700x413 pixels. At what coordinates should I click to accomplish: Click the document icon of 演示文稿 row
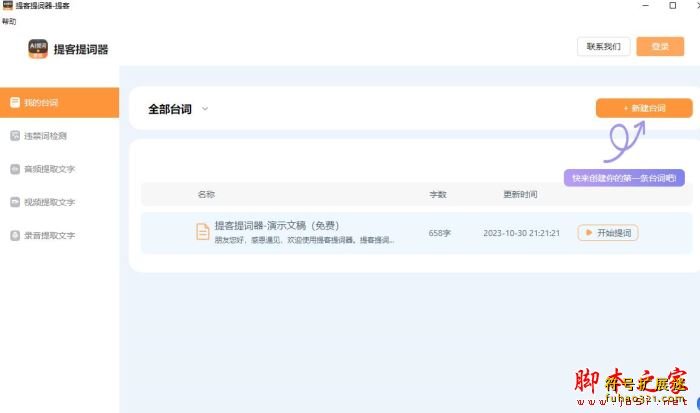[x=203, y=231]
